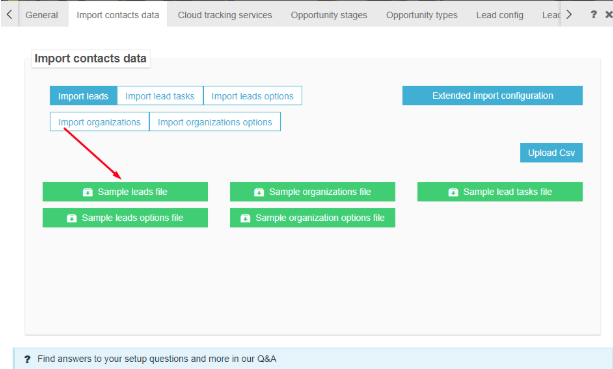
Task: Download the Sample leads options file
Action: click(x=125, y=218)
